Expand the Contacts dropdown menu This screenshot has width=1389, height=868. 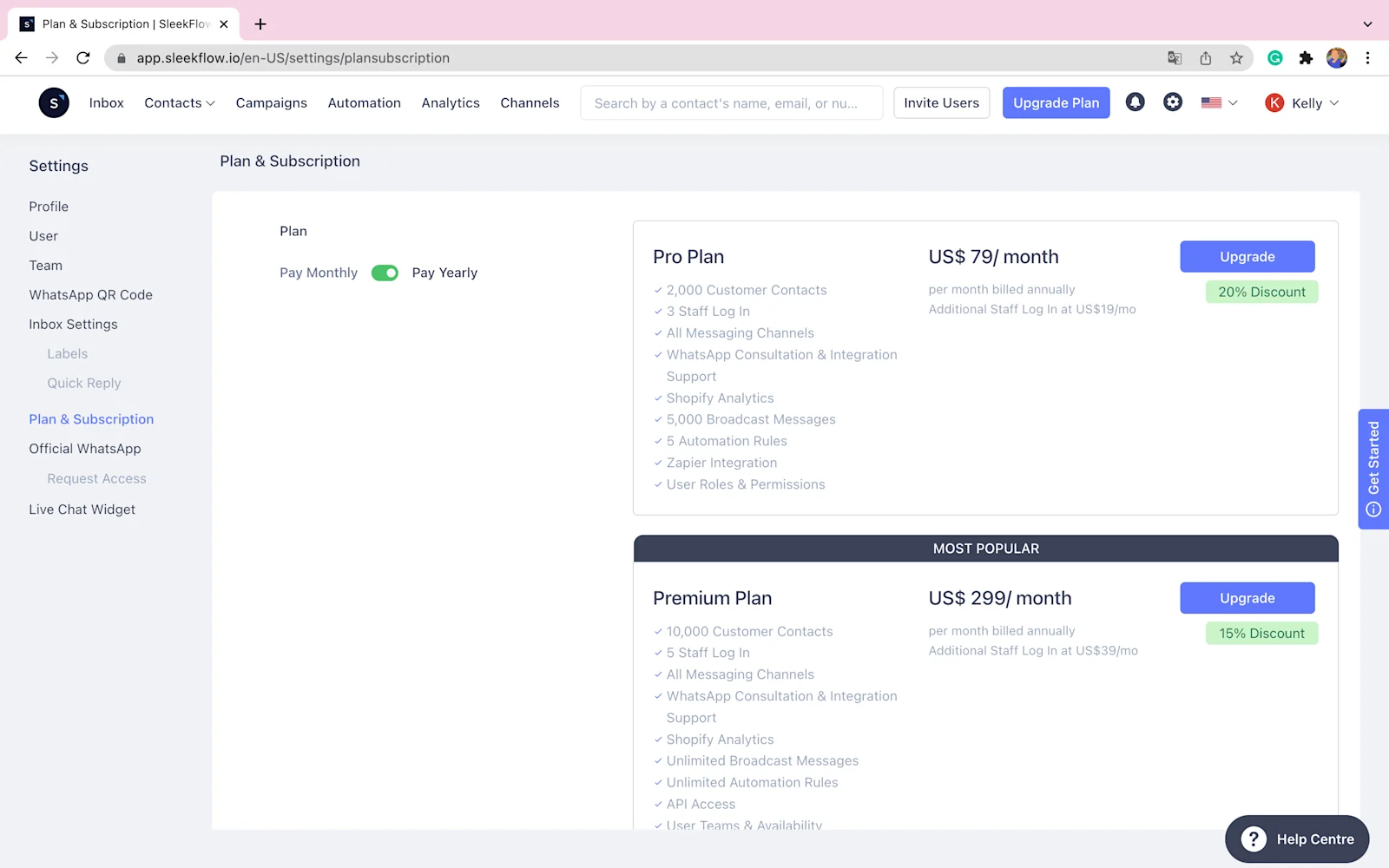[x=180, y=103]
